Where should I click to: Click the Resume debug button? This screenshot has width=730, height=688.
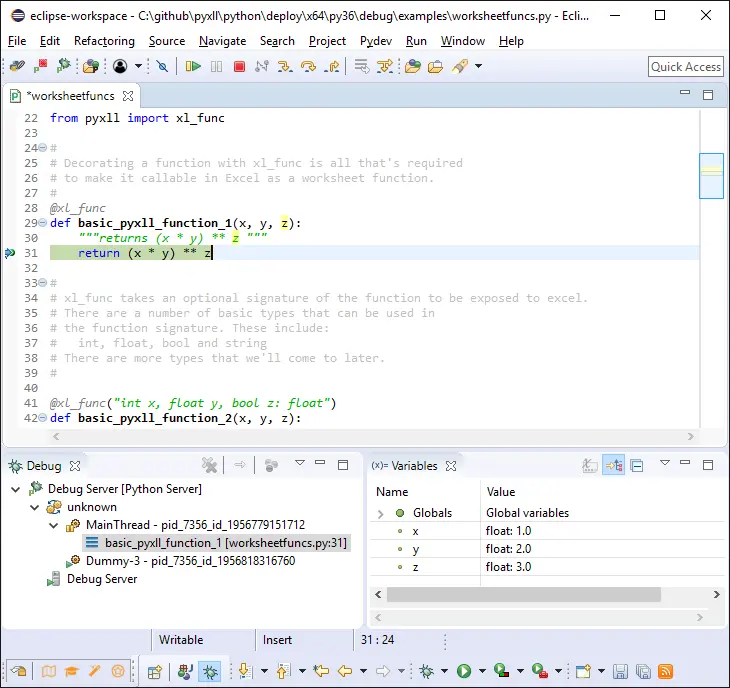pyautogui.click(x=193, y=67)
